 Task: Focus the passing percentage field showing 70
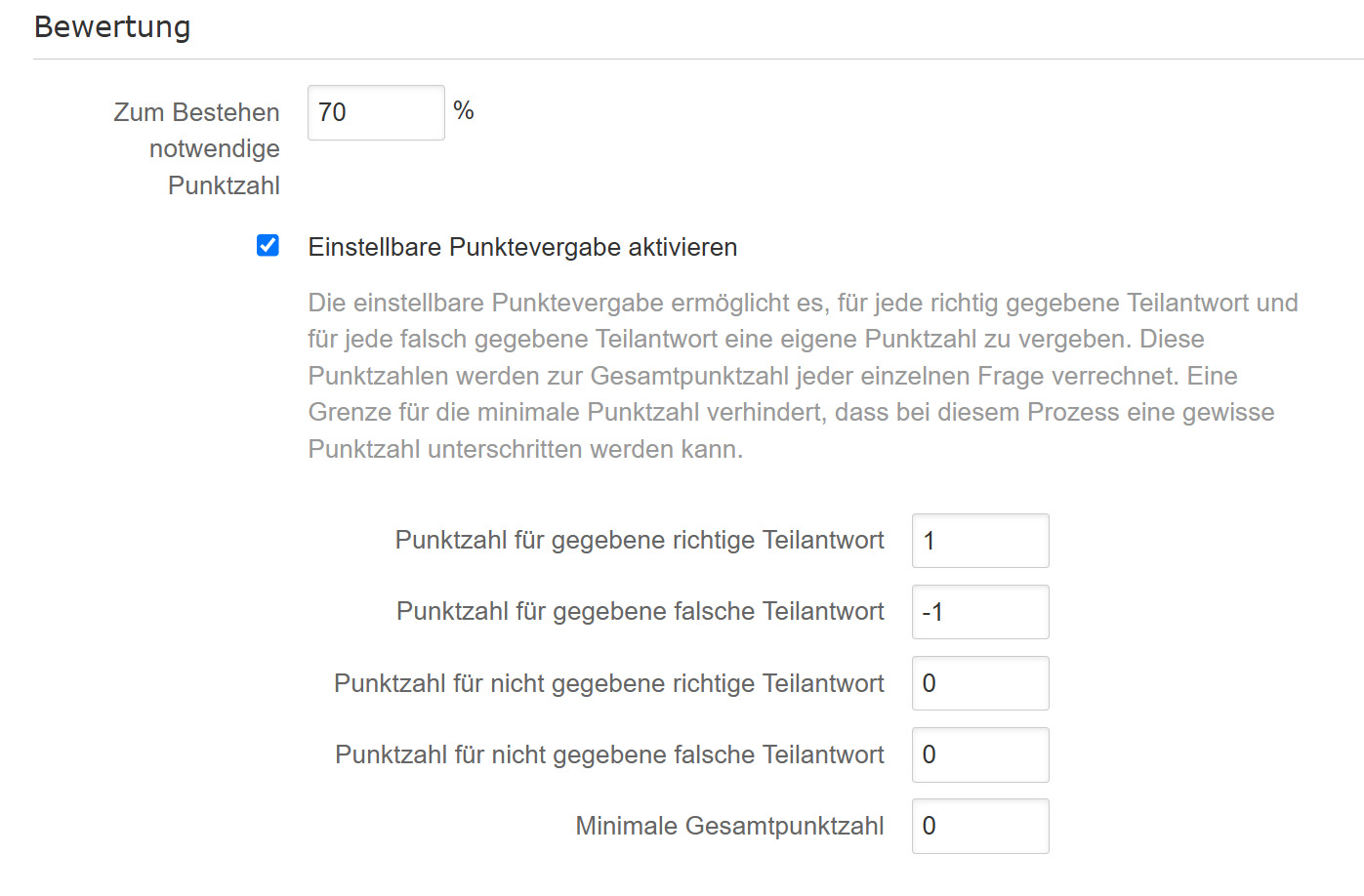[x=376, y=113]
